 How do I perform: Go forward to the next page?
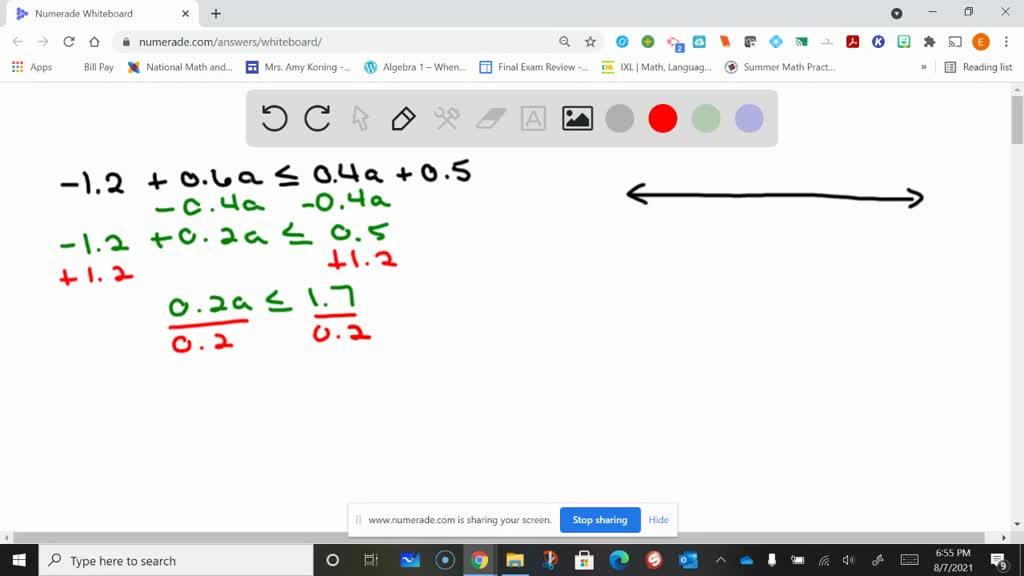43,42
